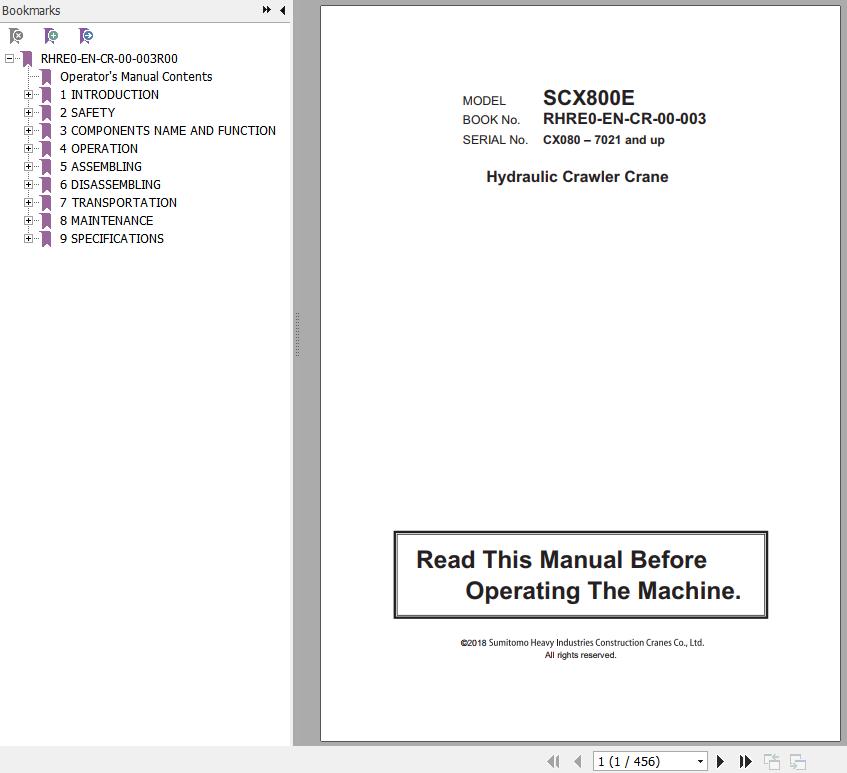Expand the 6 DISASSEMBLING bookmark
Image resolution: width=847 pixels, height=773 pixels.
(x=29, y=185)
